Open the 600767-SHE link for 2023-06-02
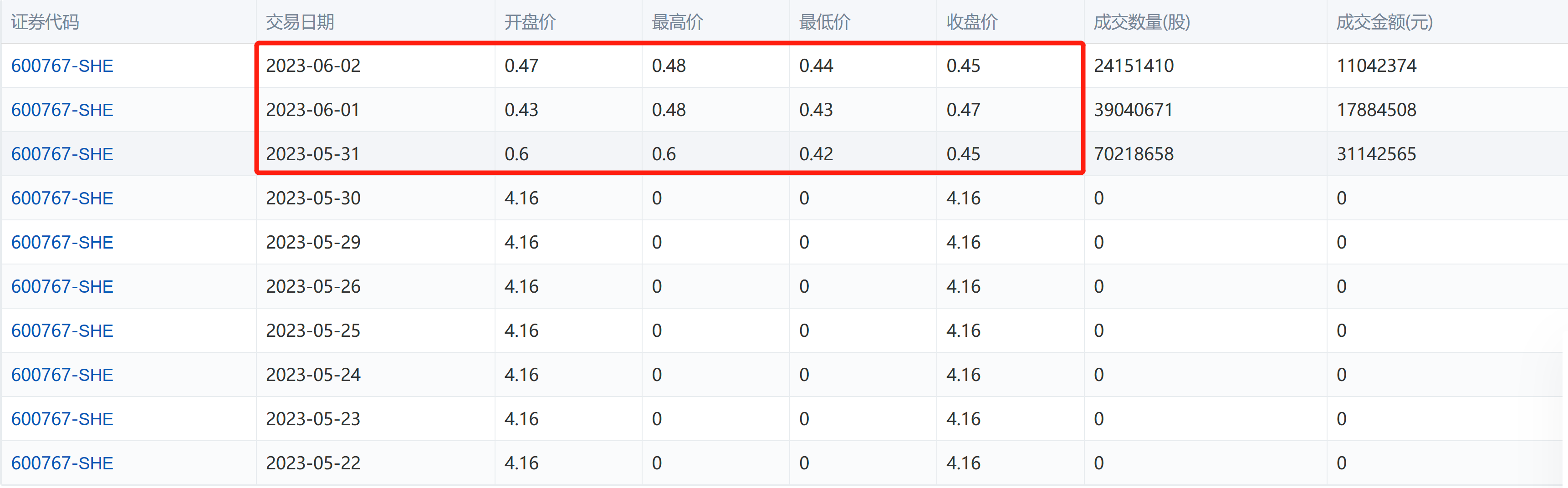This screenshot has height=488, width=1568. click(x=62, y=66)
